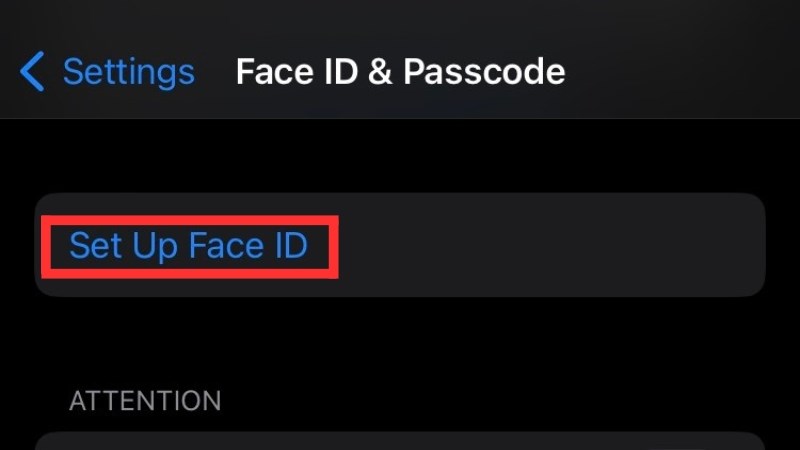Click the black gap above the Face ID card

(400, 156)
